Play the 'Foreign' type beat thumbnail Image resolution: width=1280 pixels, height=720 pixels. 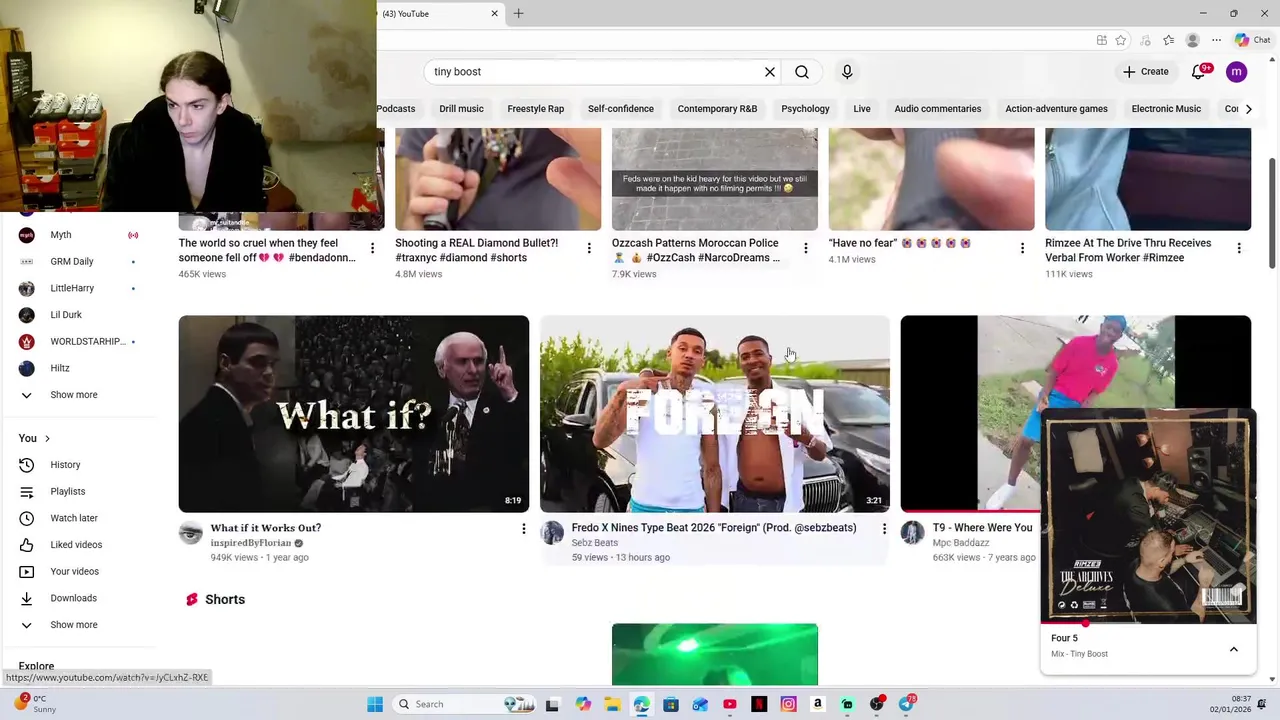click(715, 414)
